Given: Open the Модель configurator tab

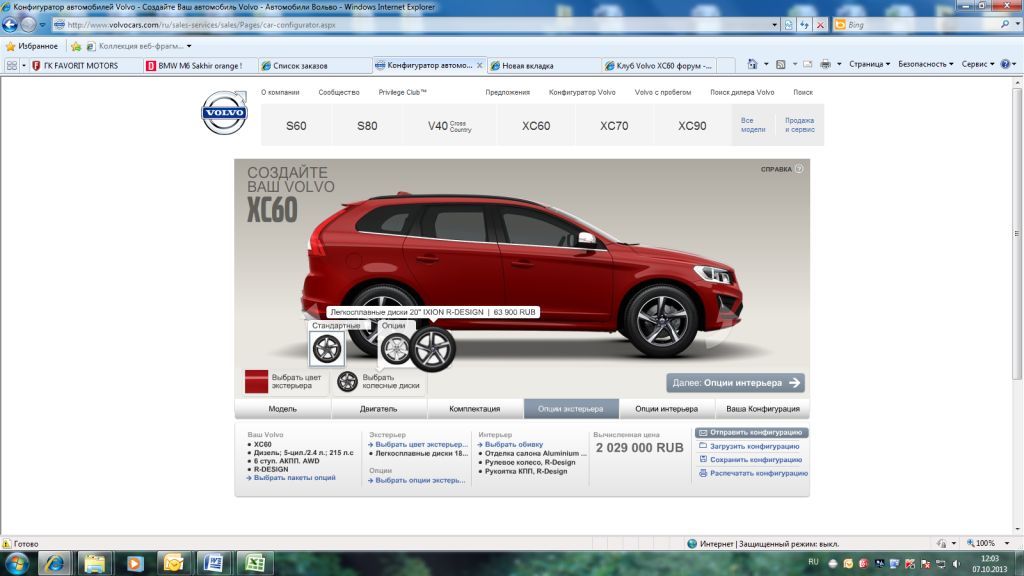Looking at the screenshot, I should pyautogui.click(x=283, y=409).
